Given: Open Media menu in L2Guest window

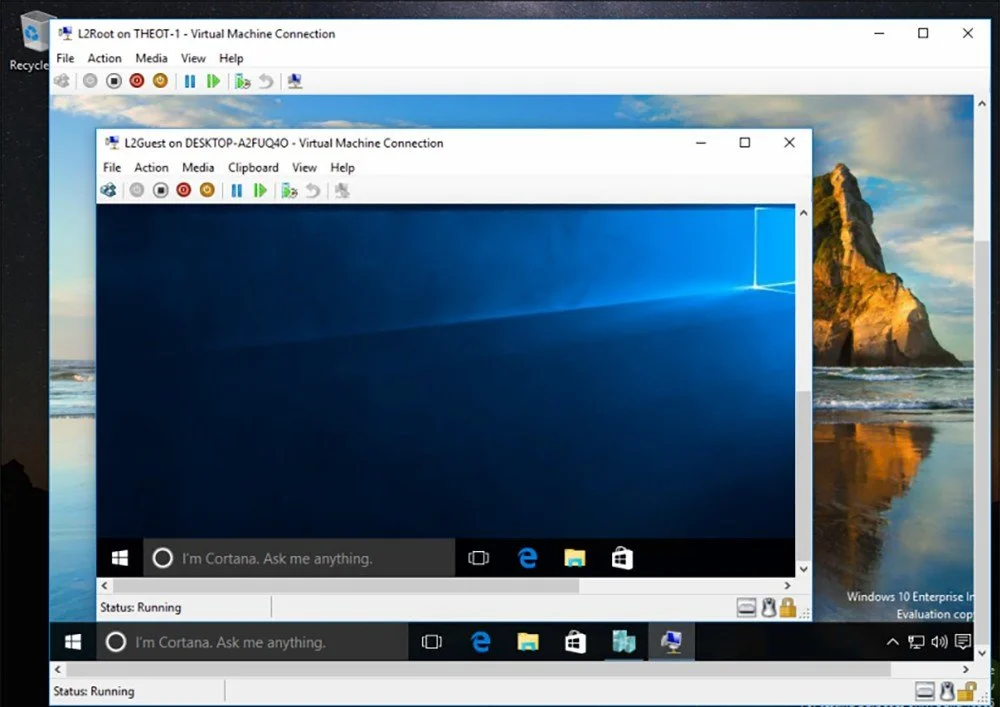Looking at the screenshot, I should point(198,167).
